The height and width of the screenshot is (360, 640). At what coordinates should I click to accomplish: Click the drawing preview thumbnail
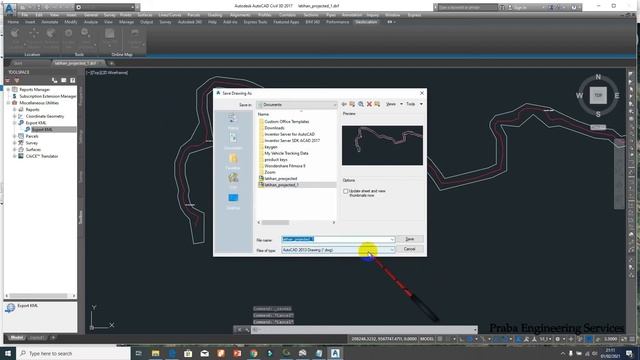382,145
